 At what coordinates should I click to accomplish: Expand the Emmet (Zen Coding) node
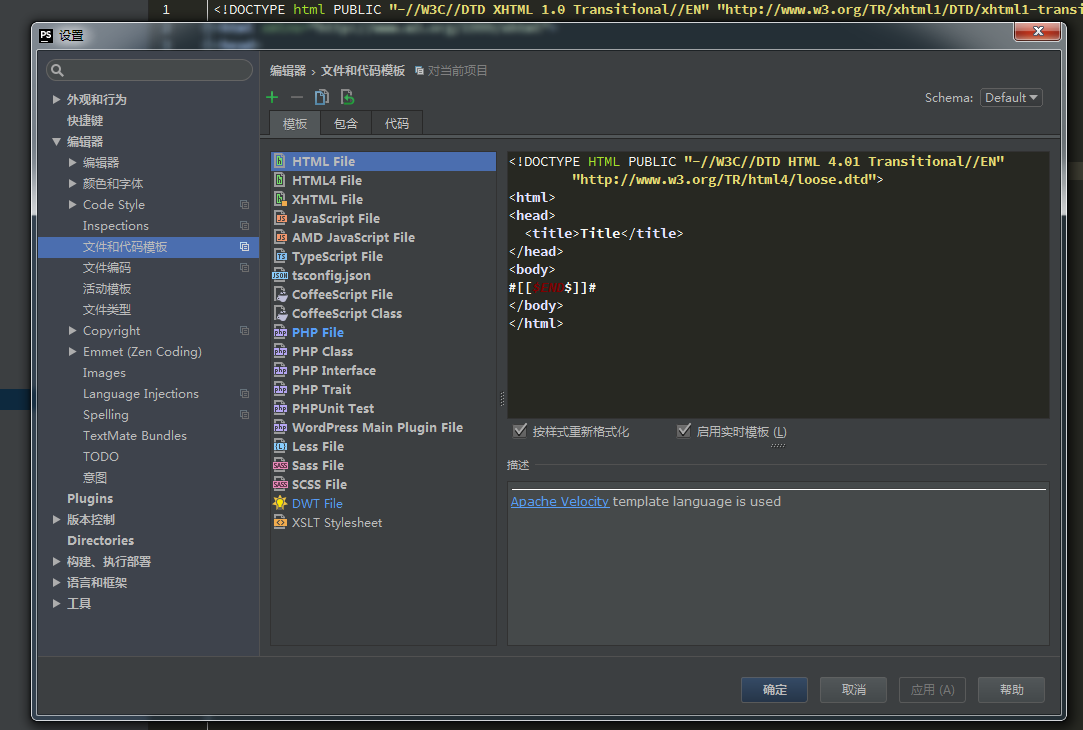pos(73,352)
